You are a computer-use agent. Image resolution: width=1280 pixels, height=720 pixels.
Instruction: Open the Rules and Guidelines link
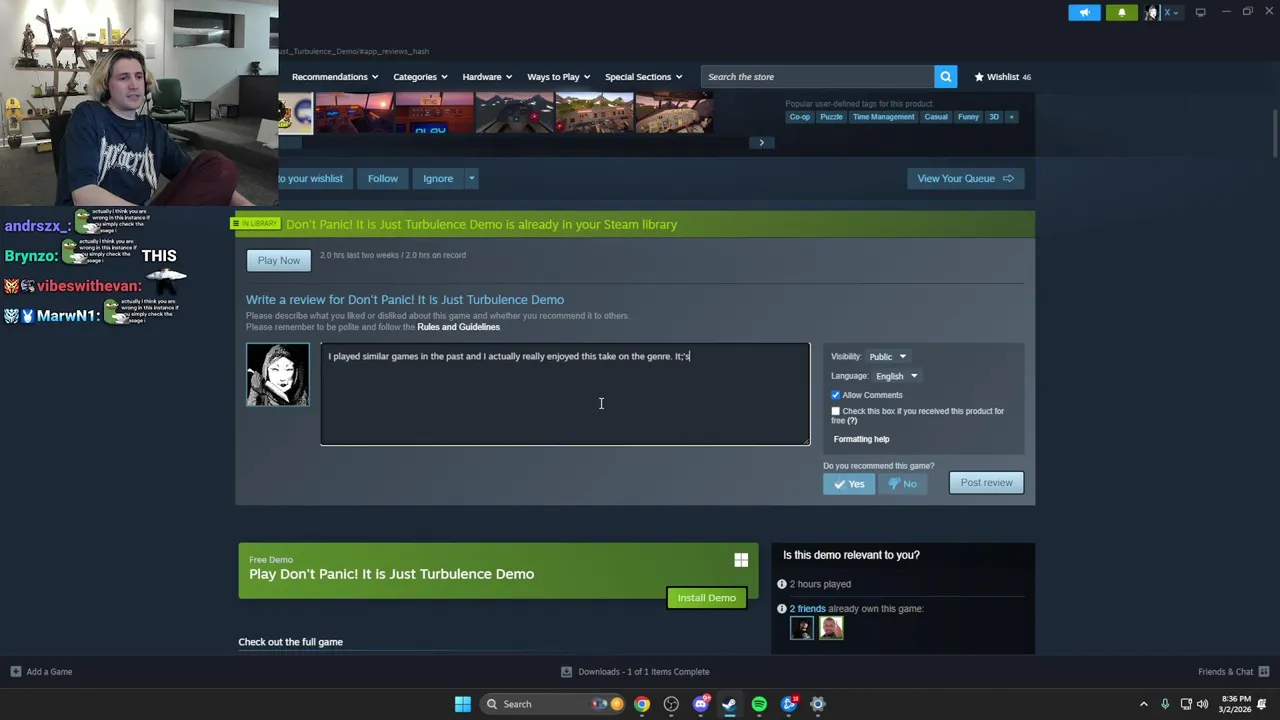(x=458, y=327)
